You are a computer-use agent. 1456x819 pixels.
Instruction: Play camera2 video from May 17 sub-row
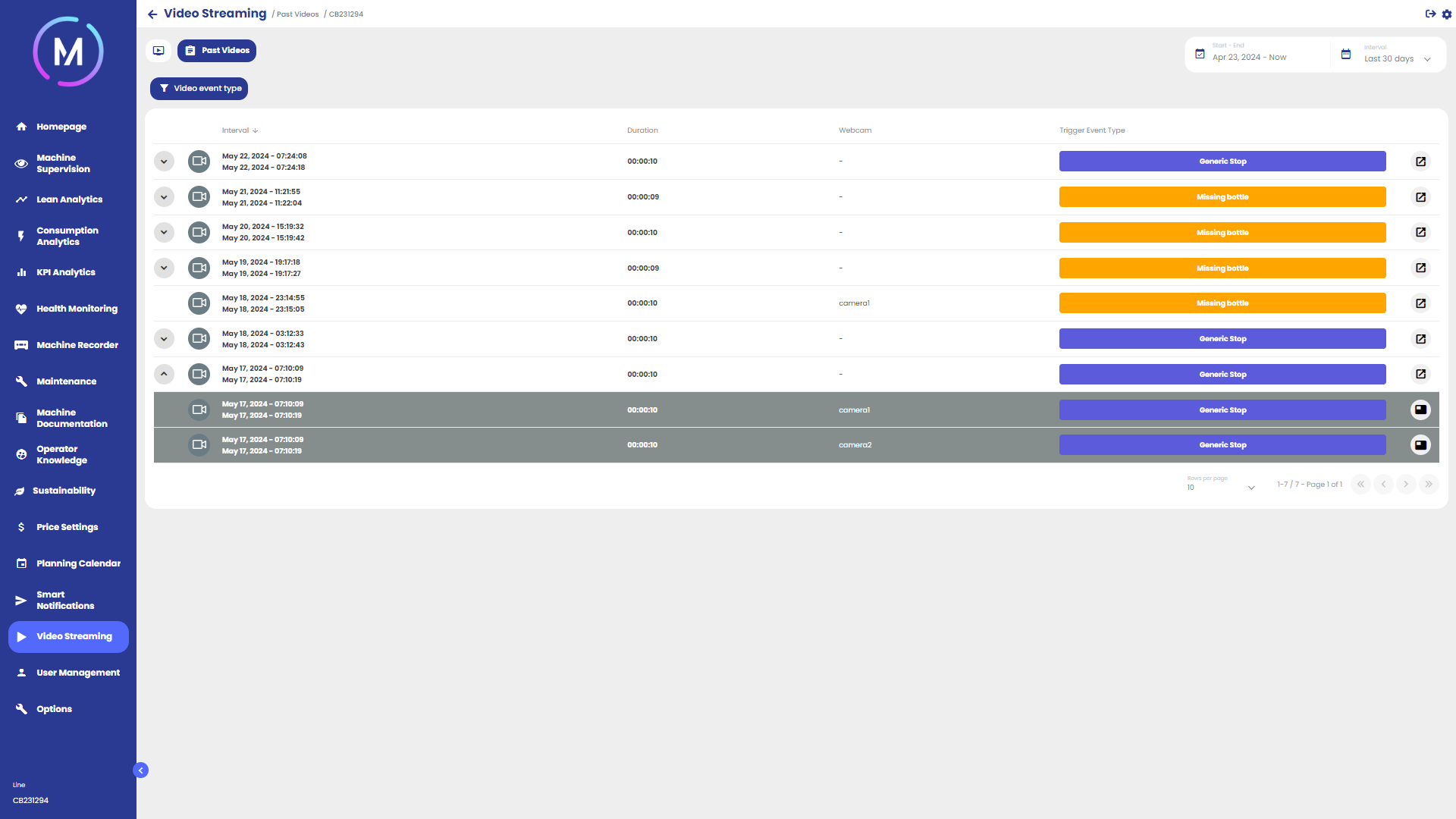[1420, 445]
